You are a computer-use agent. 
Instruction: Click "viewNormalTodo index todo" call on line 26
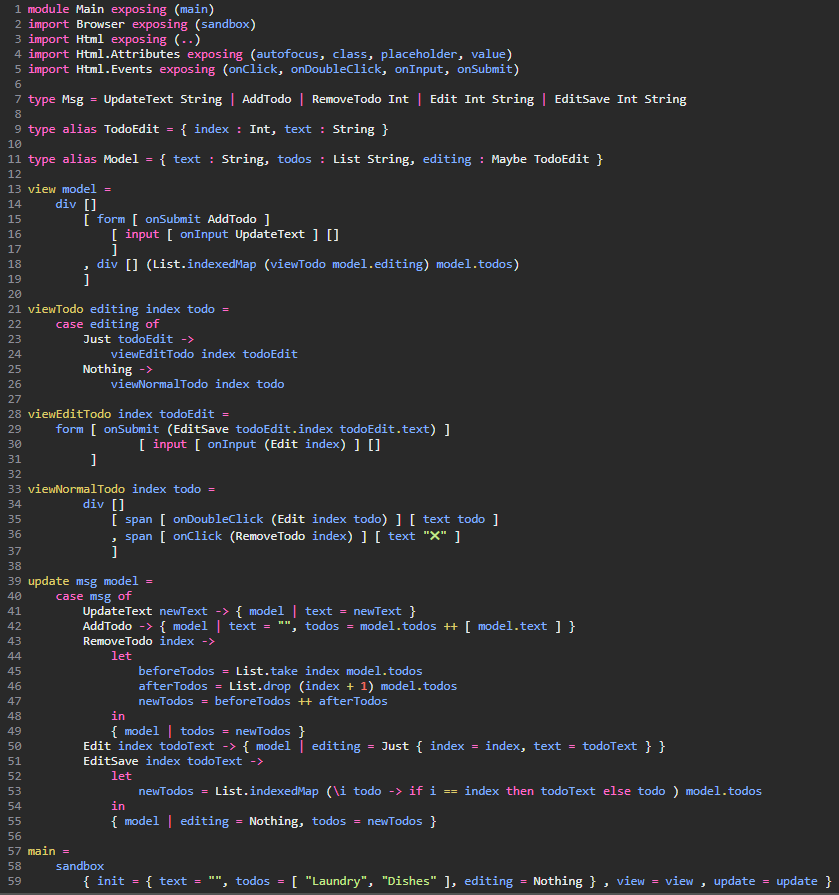(197, 384)
